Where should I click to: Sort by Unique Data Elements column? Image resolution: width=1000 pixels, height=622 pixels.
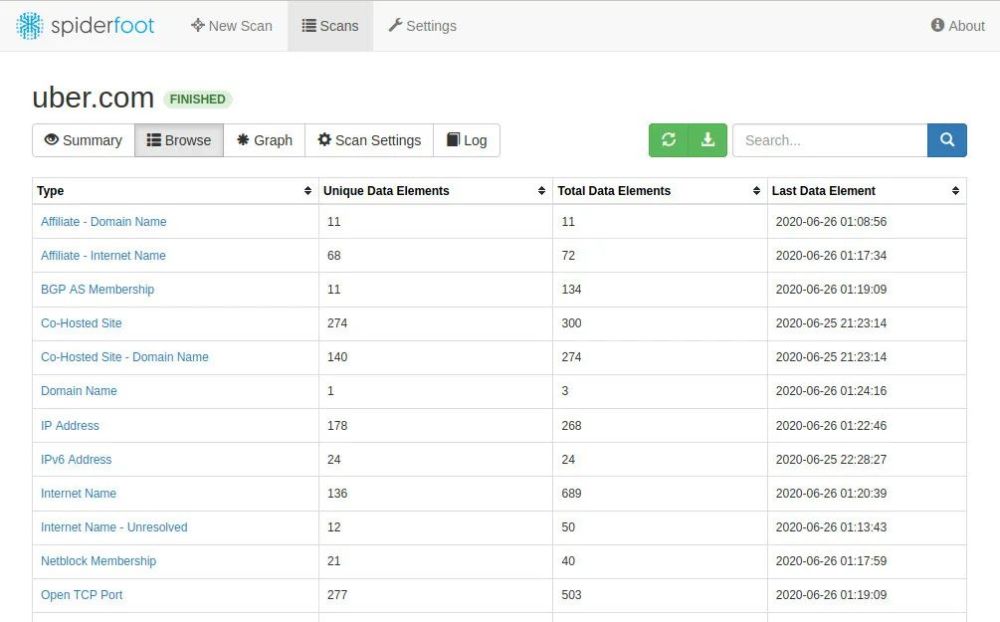pos(541,191)
